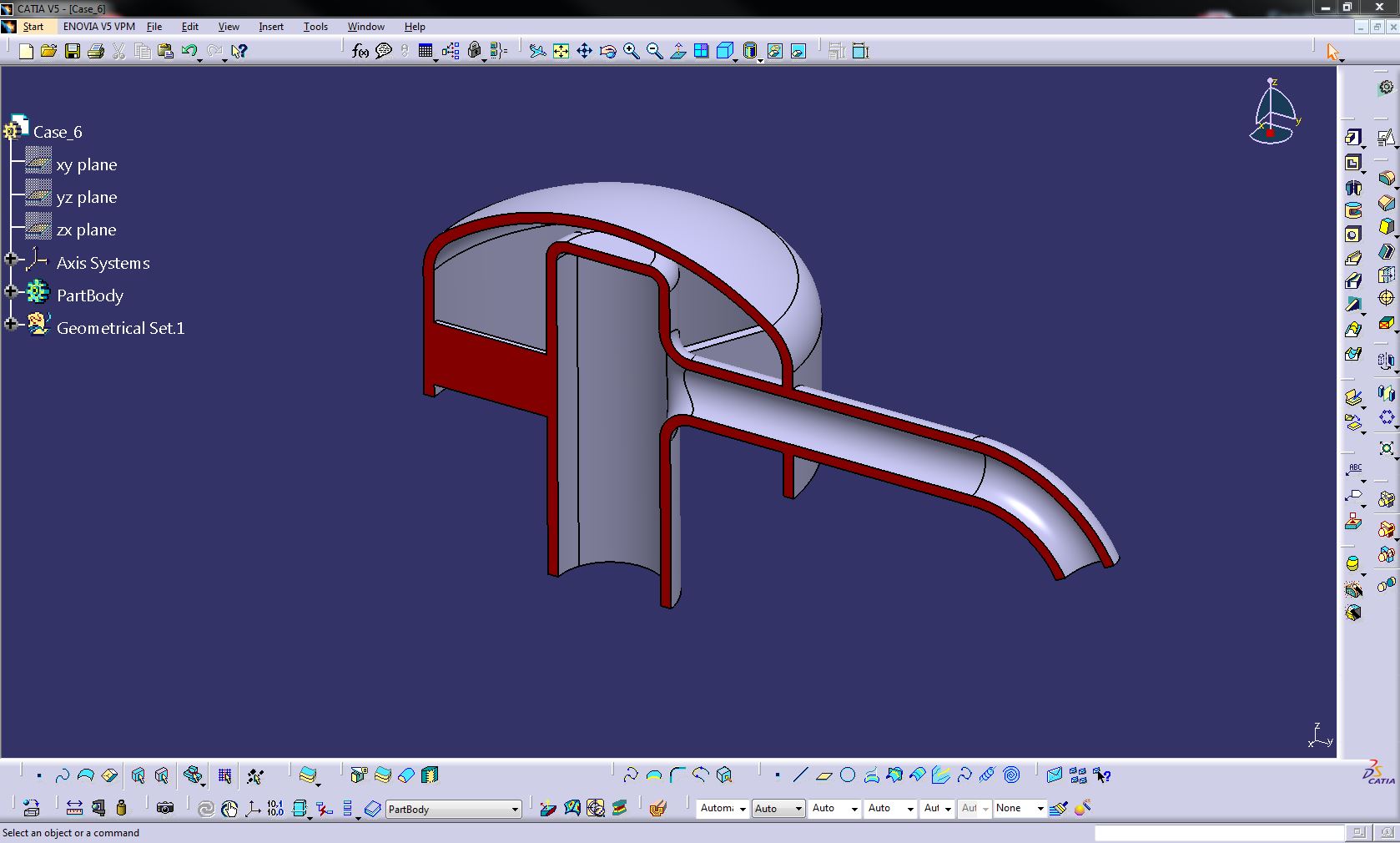This screenshot has width=1400, height=843.
Task: Open the None layer dropdown
Action: pyautogui.click(x=1019, y=808)
